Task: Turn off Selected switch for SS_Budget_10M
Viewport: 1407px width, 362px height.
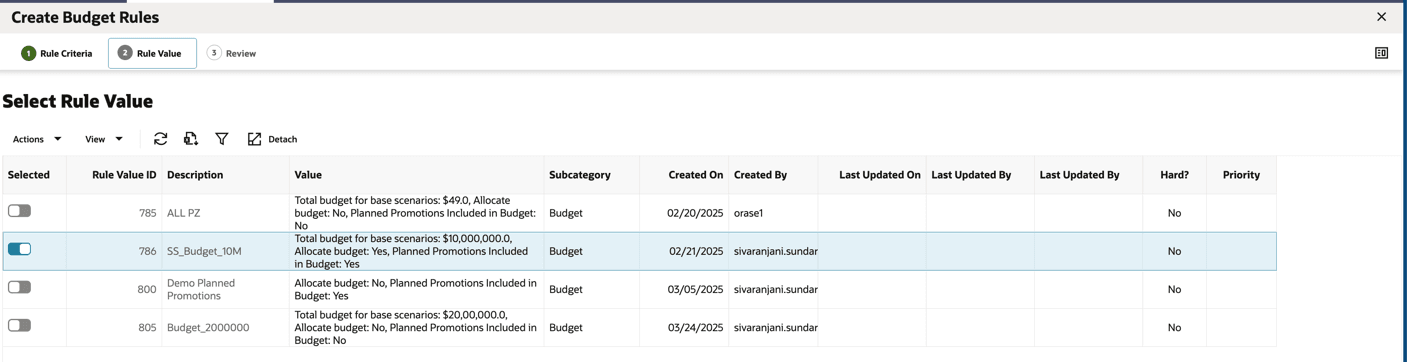Action: (x=19, y=249)
